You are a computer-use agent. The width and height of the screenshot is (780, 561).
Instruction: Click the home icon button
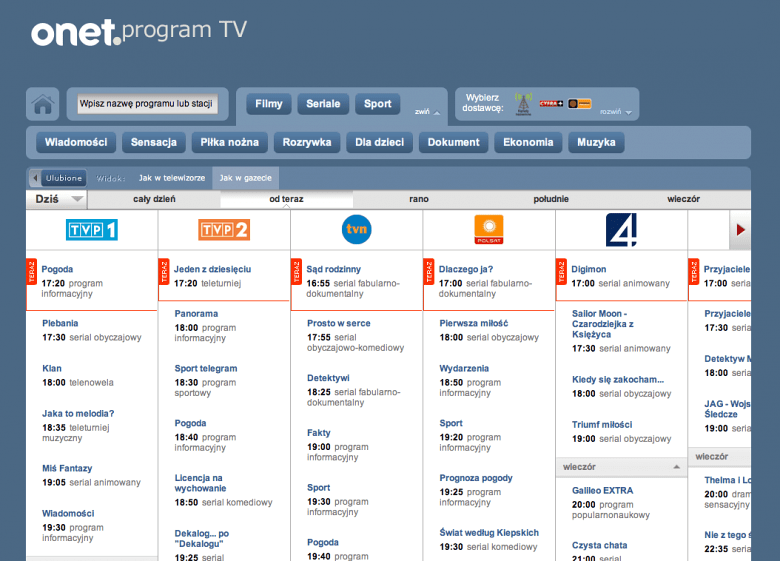[43, 104]
